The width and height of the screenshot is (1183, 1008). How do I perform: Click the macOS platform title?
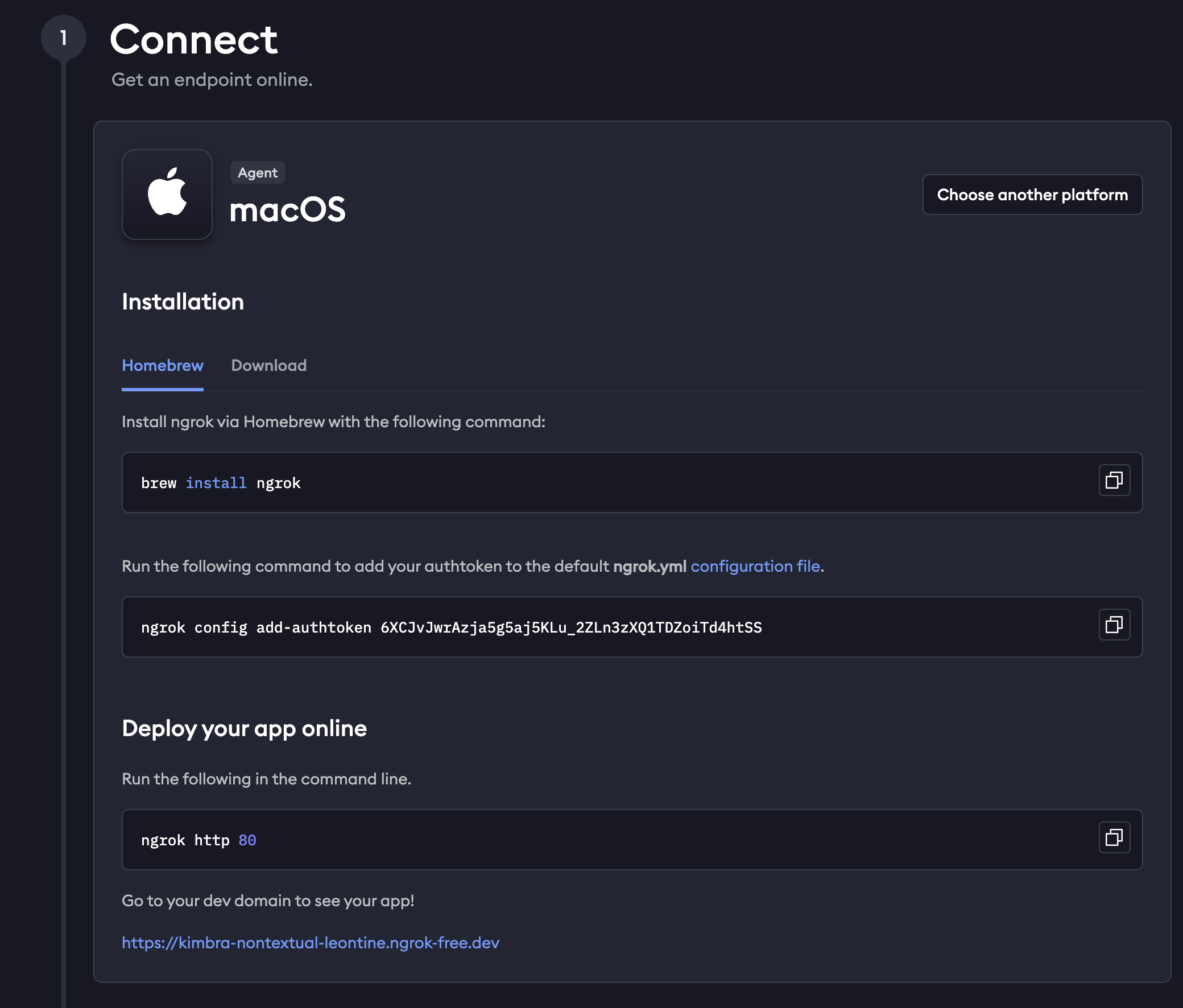[287, 209]
